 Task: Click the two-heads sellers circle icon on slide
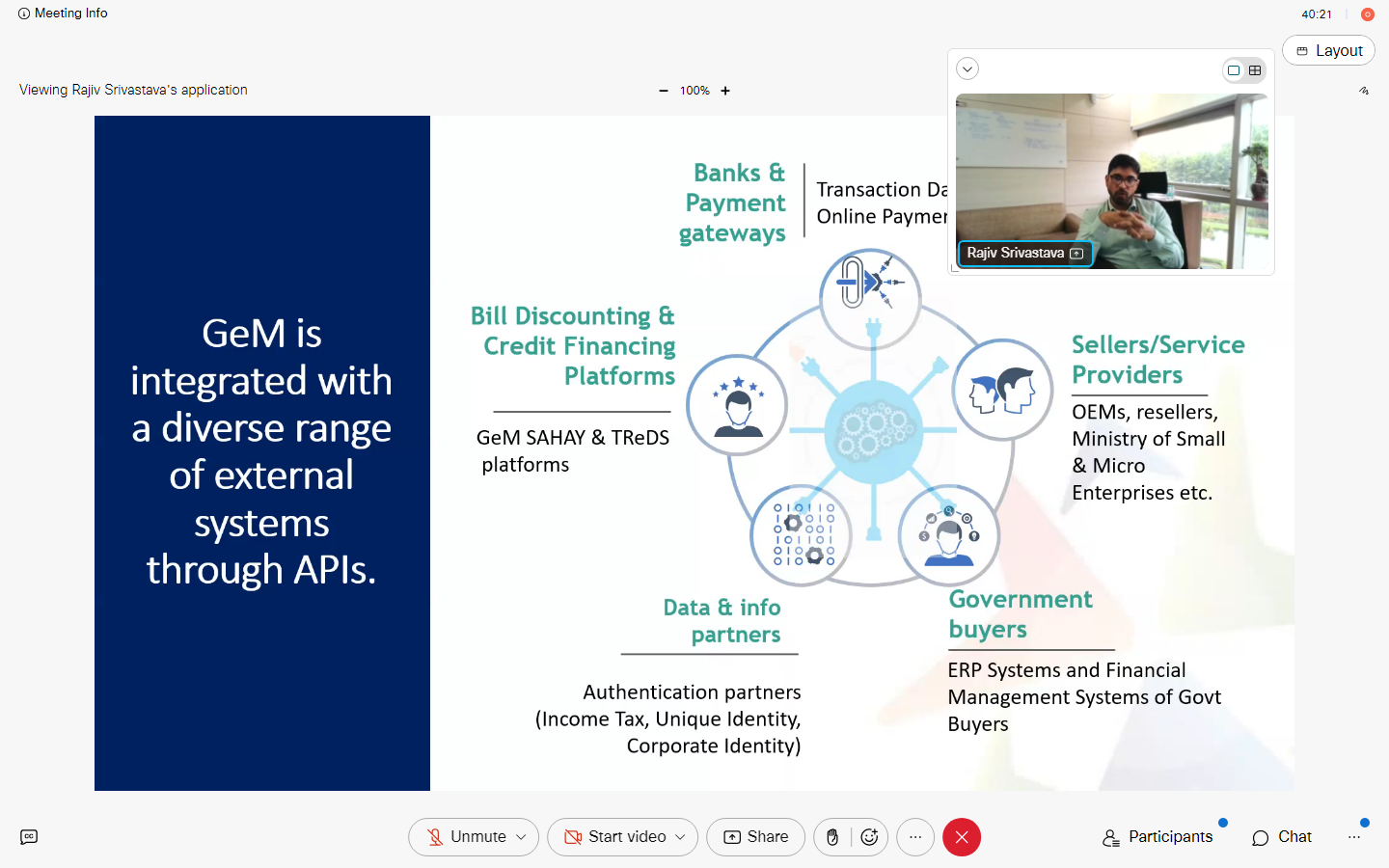1003,390
